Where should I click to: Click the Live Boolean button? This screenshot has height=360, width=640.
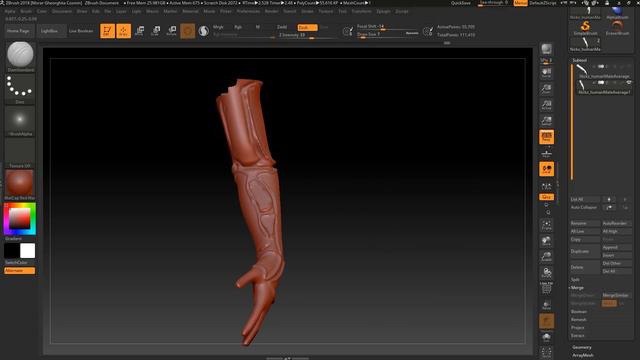tap(81, 31)
